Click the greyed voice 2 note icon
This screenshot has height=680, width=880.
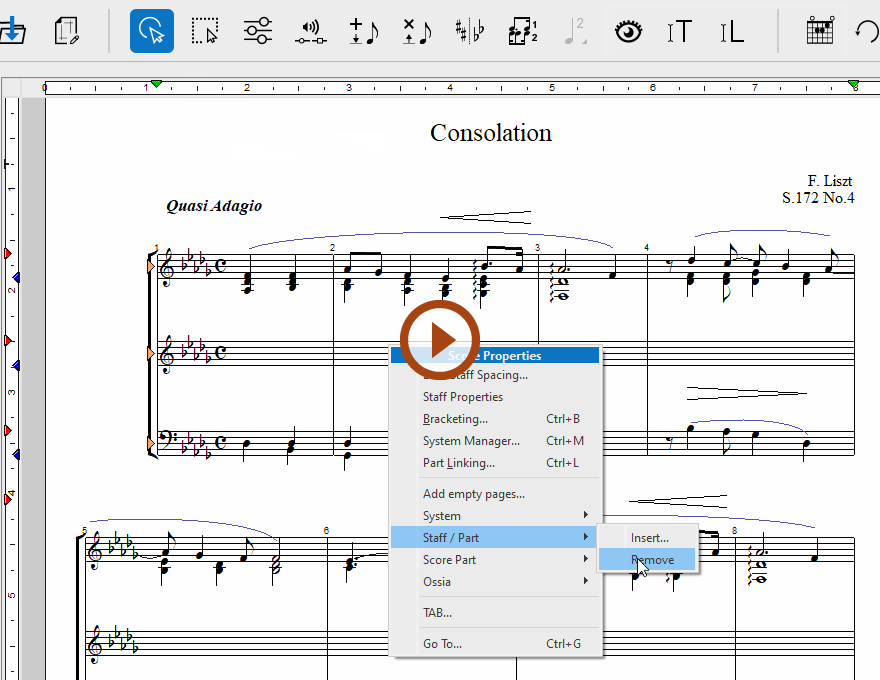coord(575,31)
